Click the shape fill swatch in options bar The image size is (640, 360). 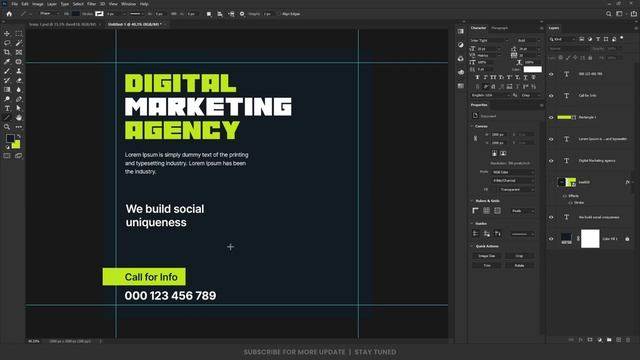point(76,14)
